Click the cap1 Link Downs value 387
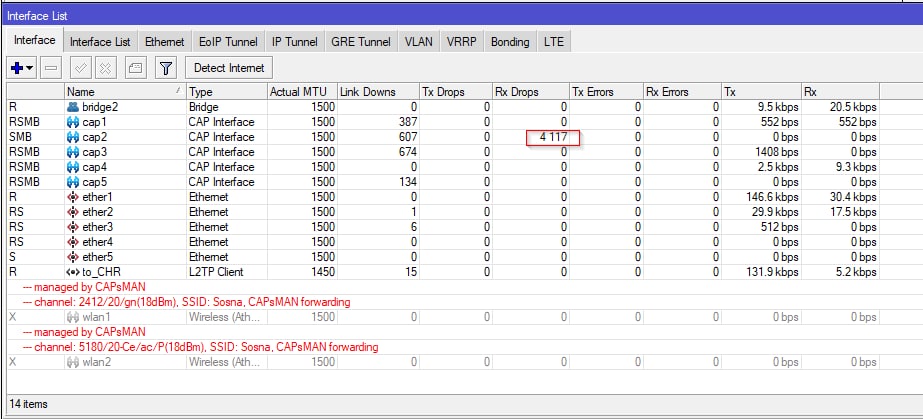 click(406, 122)
